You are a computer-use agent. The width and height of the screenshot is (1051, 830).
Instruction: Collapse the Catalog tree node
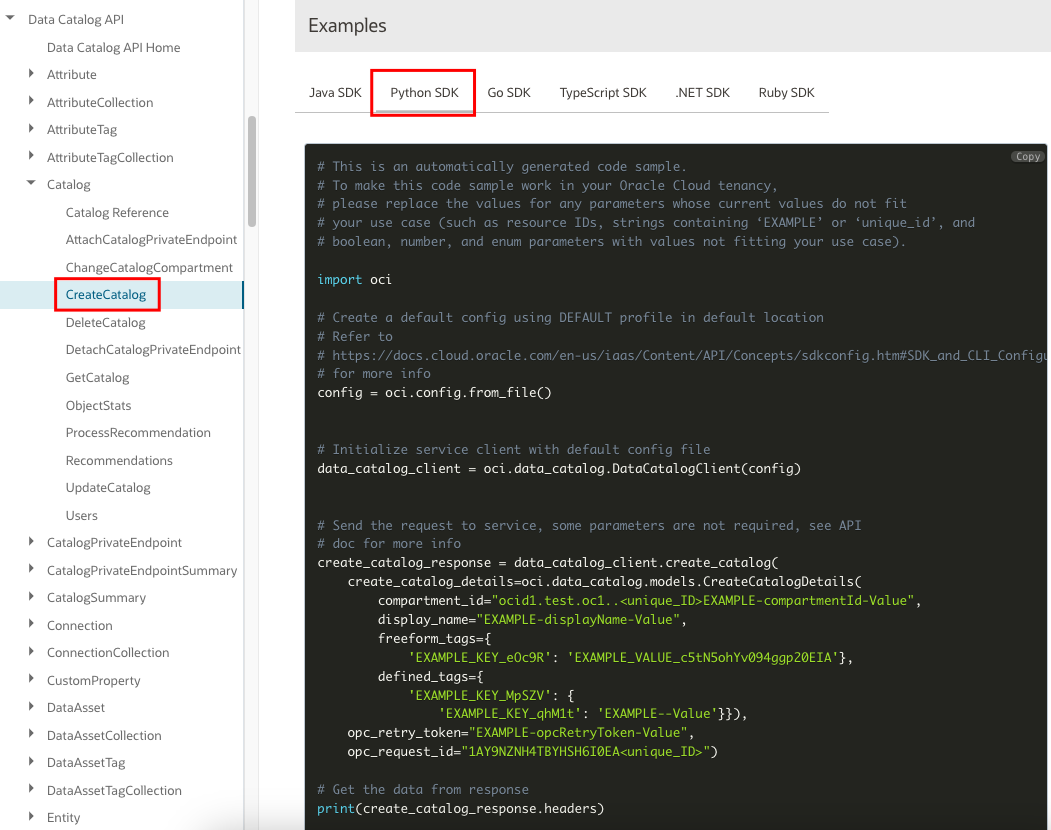31,182
